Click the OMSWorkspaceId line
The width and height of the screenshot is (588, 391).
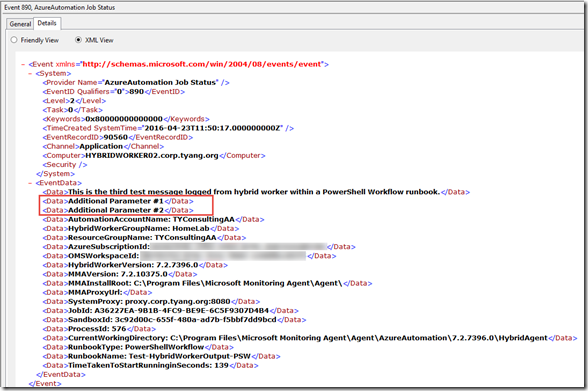point(189,256)
